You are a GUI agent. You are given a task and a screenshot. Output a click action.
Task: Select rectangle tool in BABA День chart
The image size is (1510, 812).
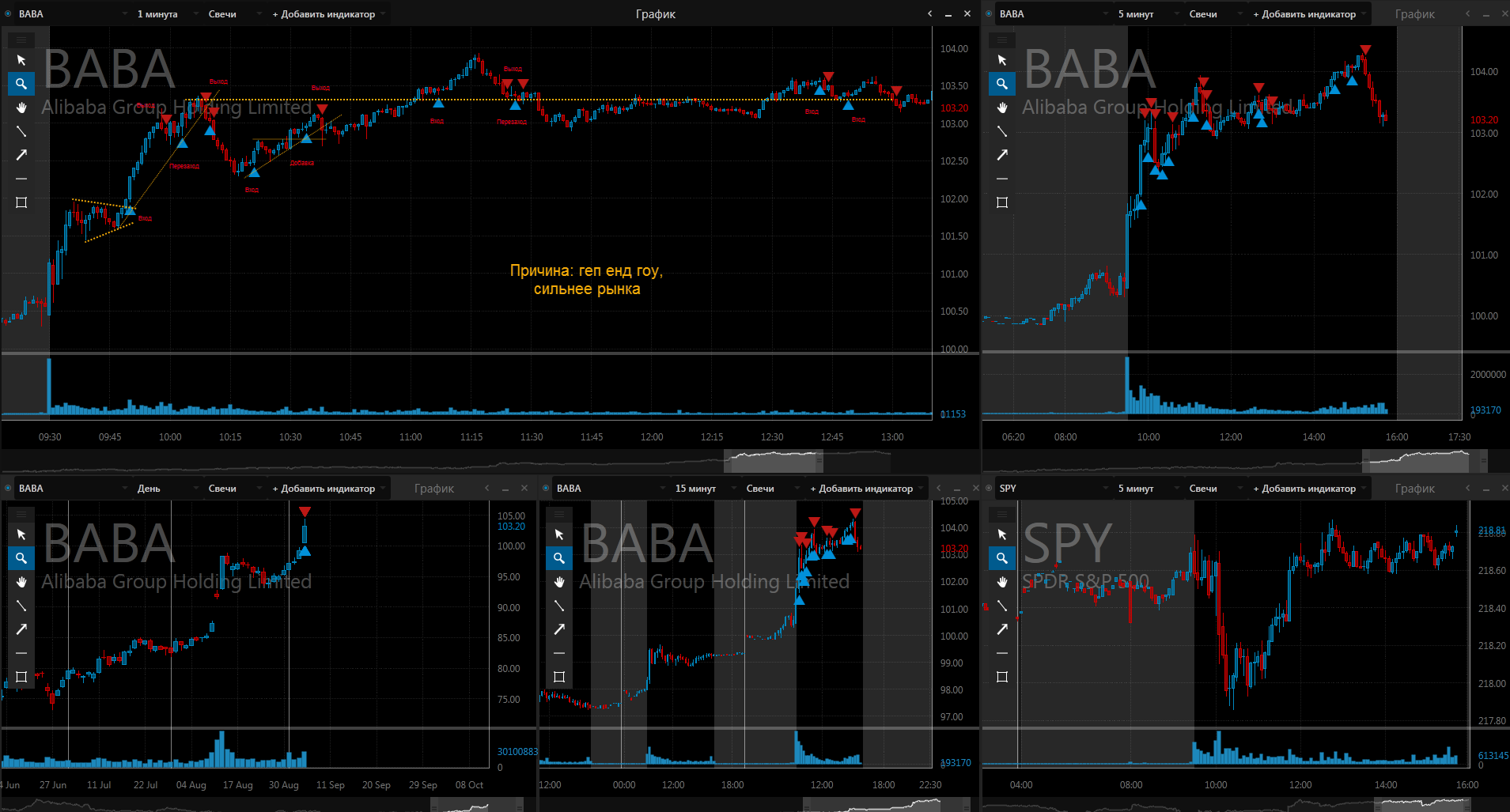tap(21, 677)
